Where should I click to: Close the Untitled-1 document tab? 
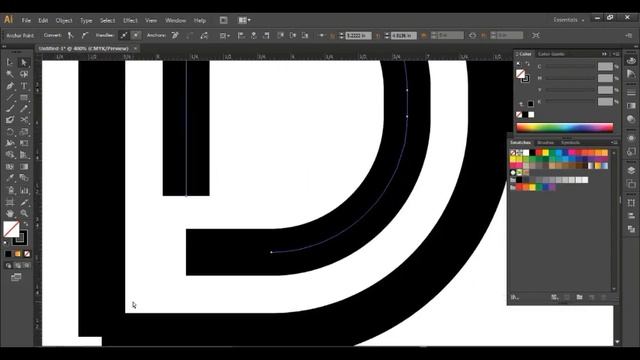[135, 48]
